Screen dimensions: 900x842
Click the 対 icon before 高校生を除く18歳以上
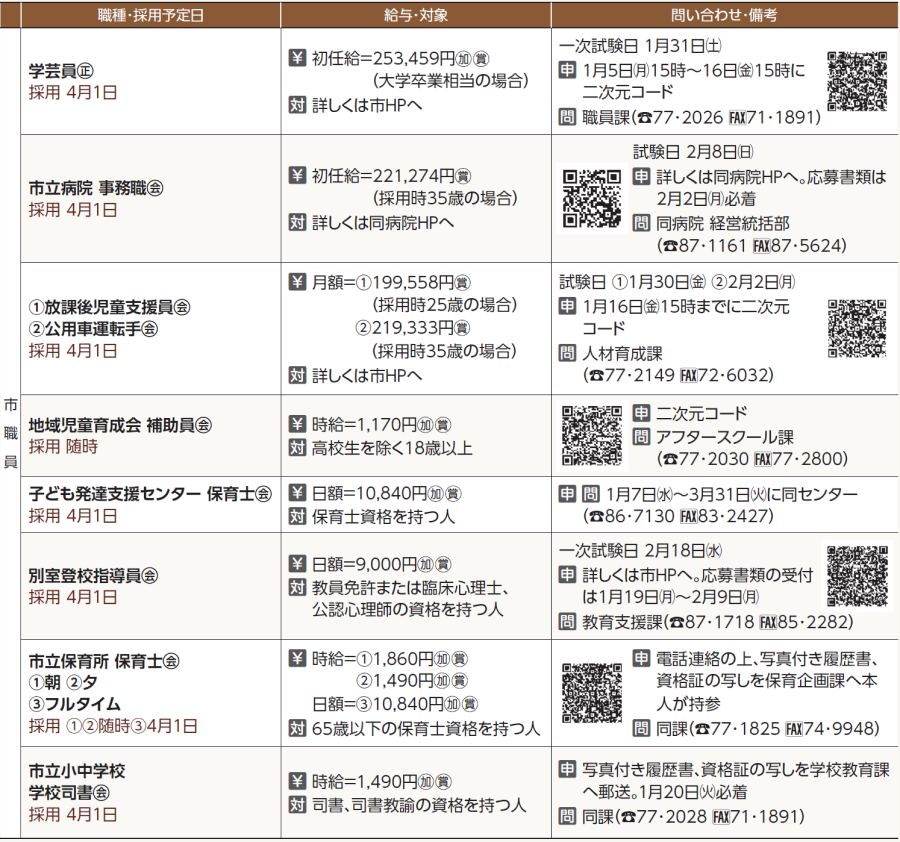(297, 447)
